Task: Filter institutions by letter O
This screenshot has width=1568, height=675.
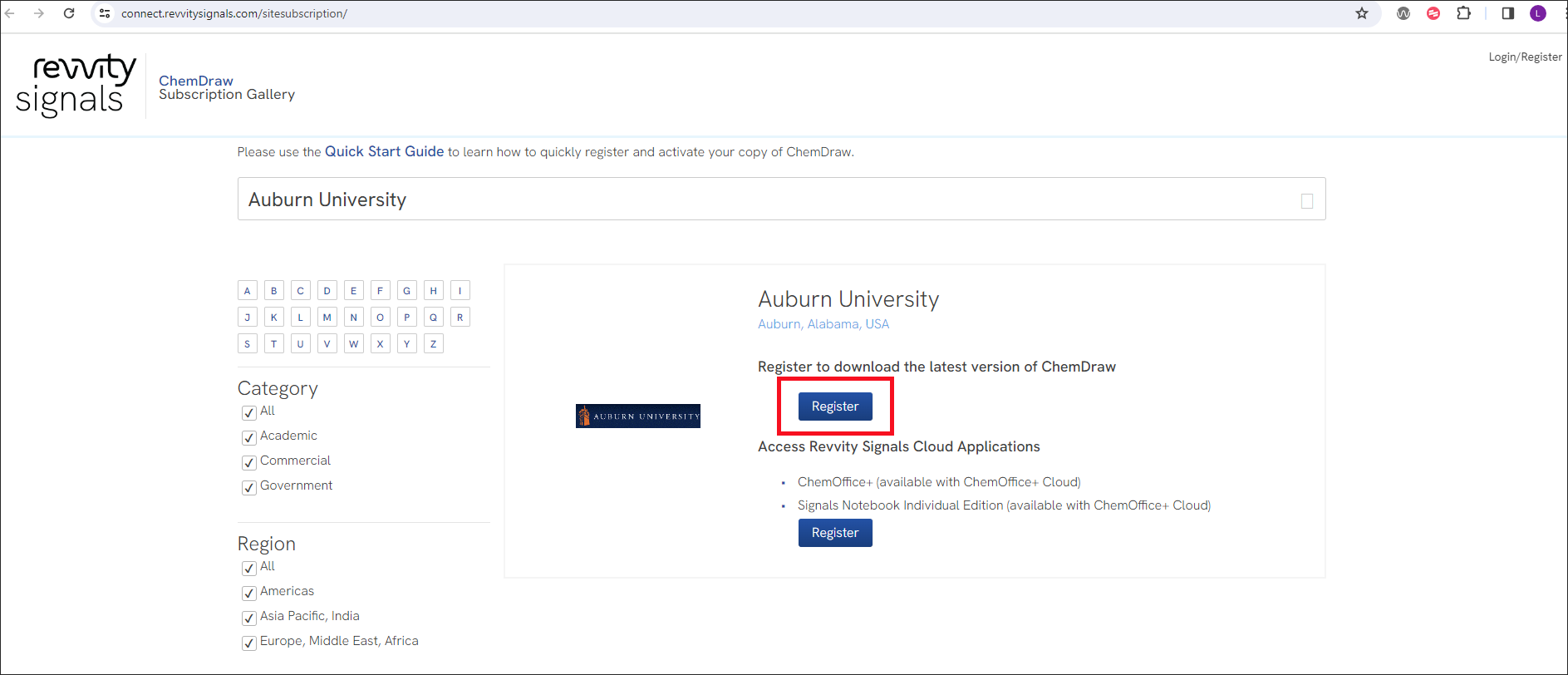Action: click(x=380, y=318)
